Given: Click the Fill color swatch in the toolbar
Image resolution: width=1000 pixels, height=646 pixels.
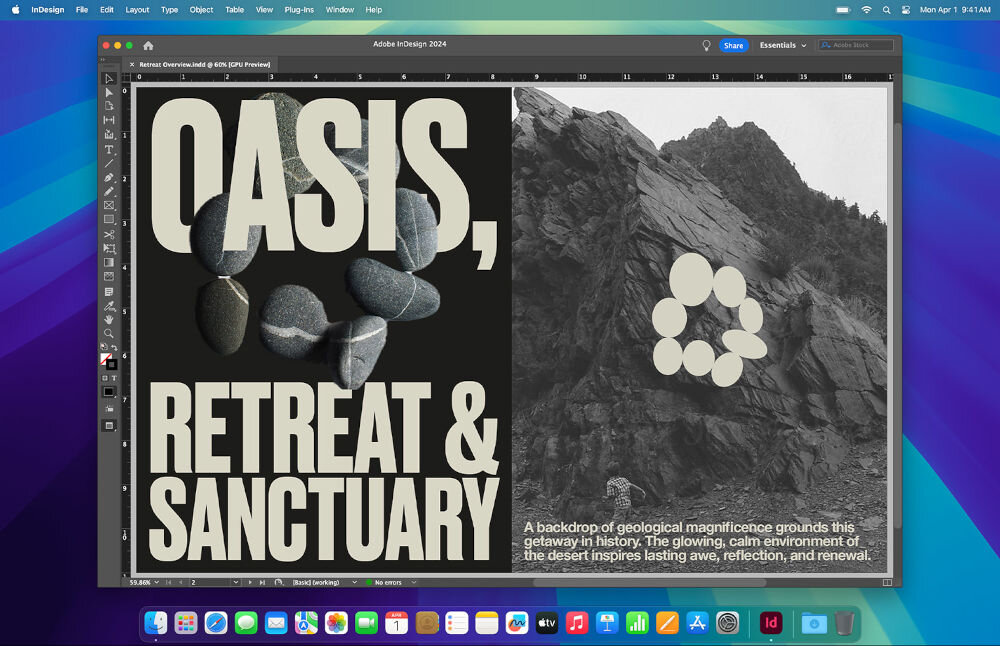Looking at the screenshot, I should [x=107, y=356].
